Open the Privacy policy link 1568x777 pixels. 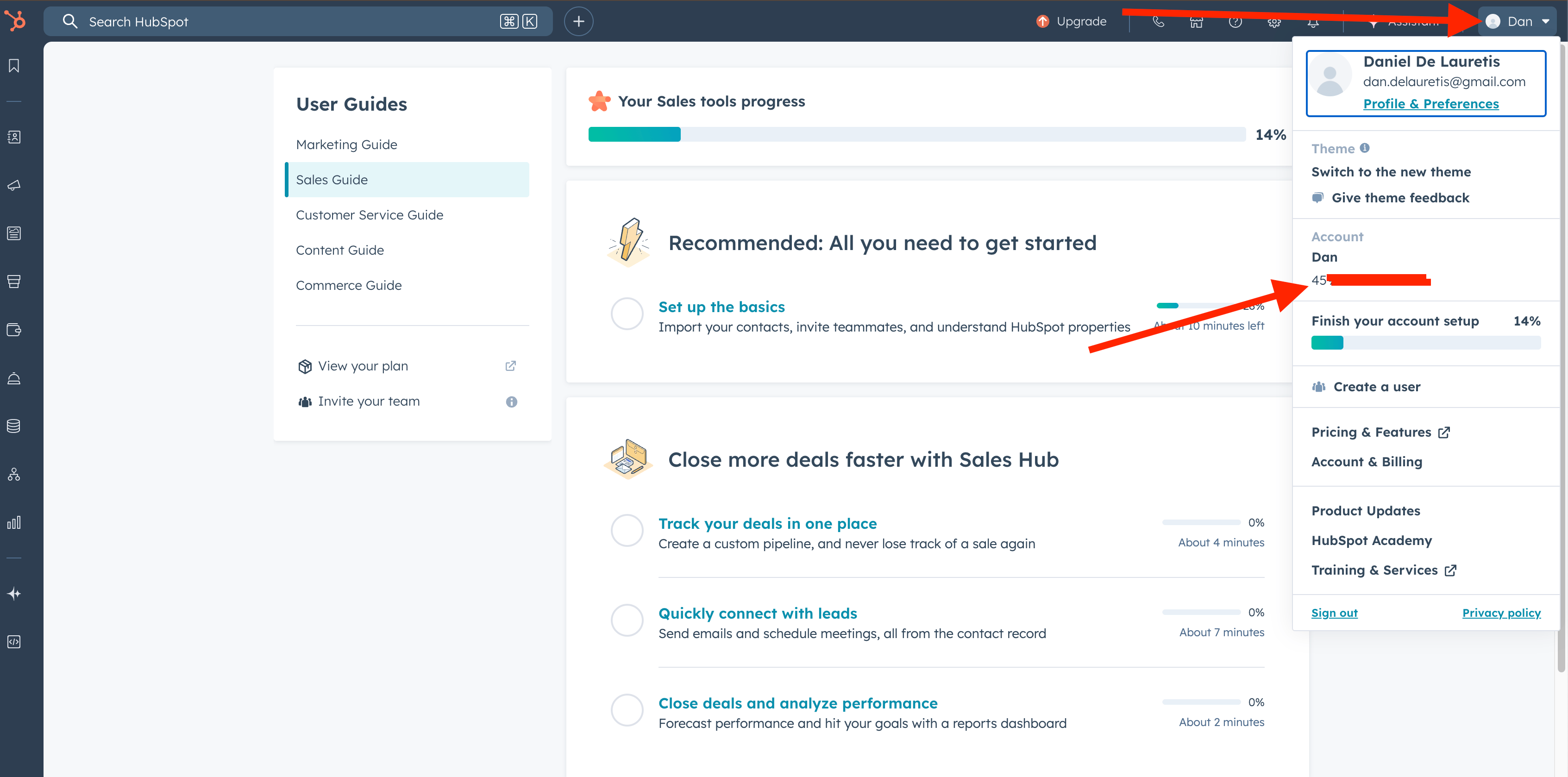pyautogui.click(x=1501, y=613)
